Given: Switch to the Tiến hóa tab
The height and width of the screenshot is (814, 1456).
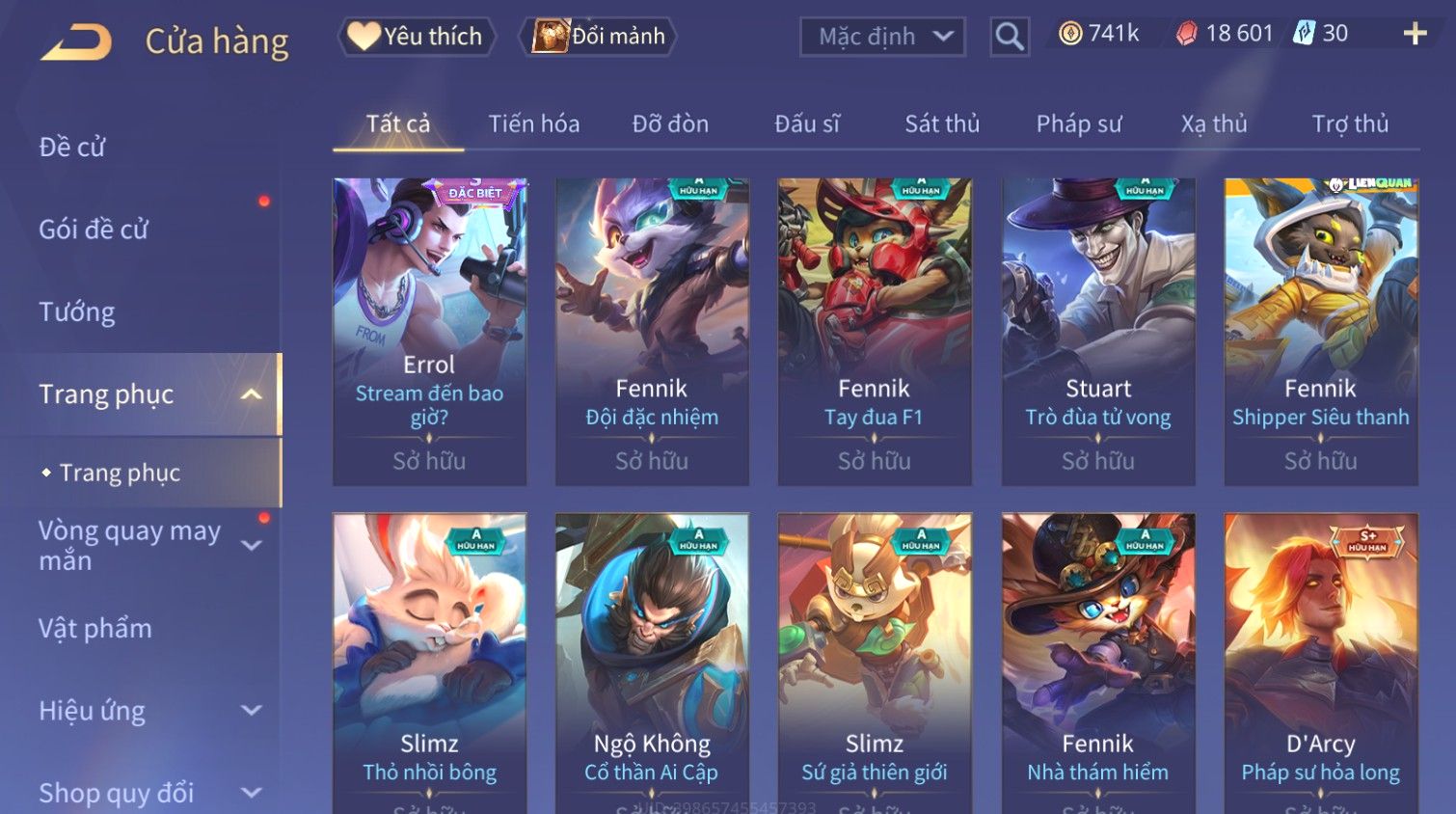Looking at the screenshot, I should 534,123.
